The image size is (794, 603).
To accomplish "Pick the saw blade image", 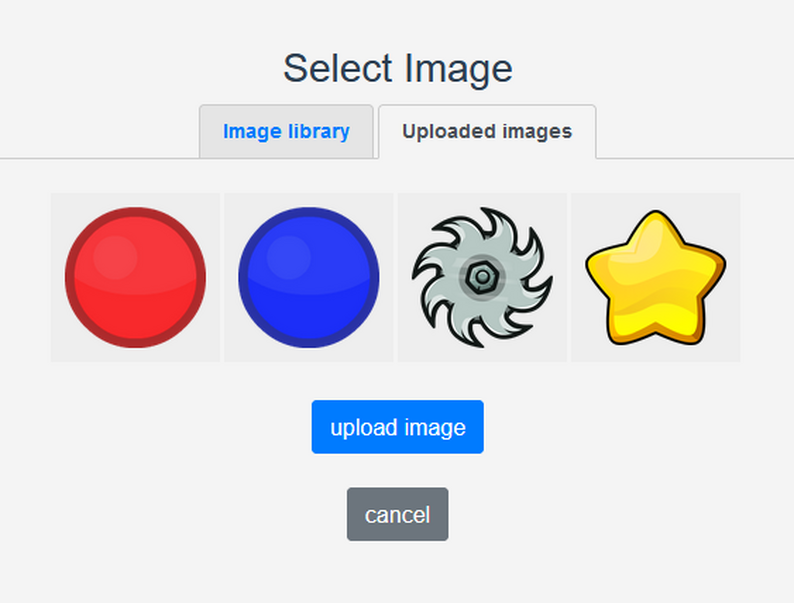I will coord(482,277).
